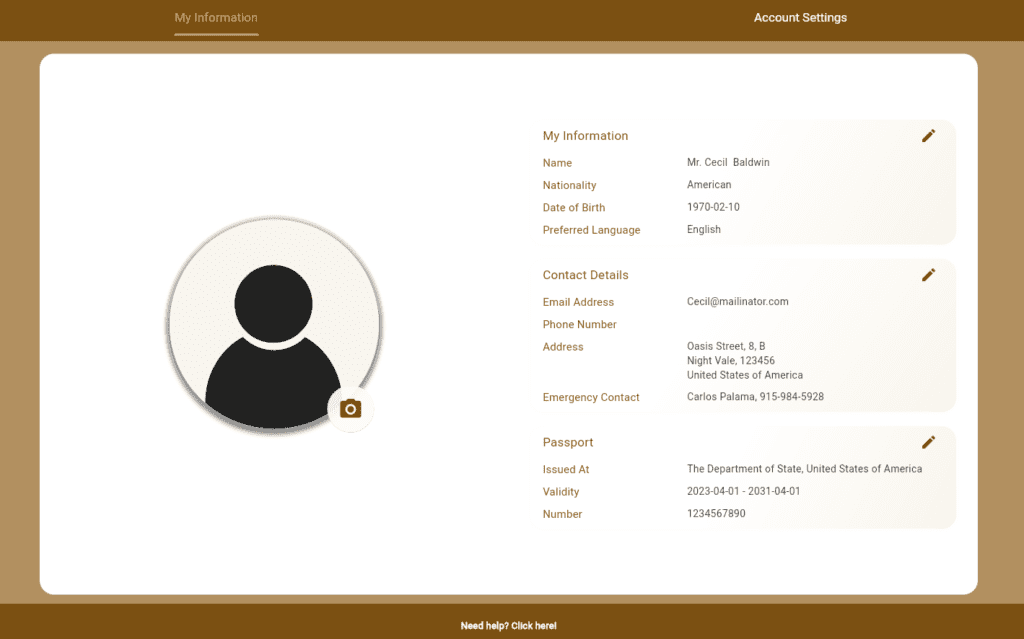Select the Email Address label
1024x639 pixels.
pos(578,302)
